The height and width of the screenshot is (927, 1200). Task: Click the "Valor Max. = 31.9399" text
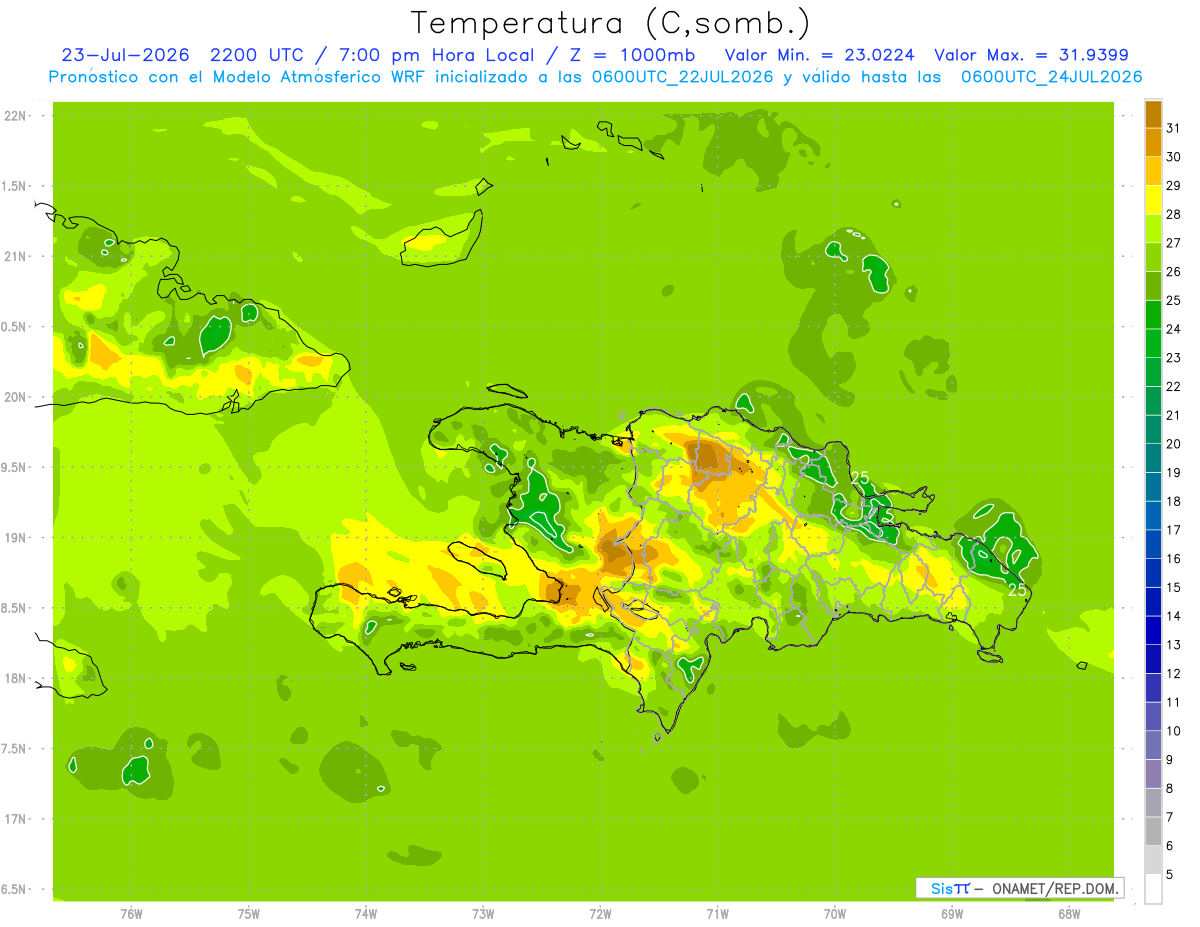click(1032, 55)
